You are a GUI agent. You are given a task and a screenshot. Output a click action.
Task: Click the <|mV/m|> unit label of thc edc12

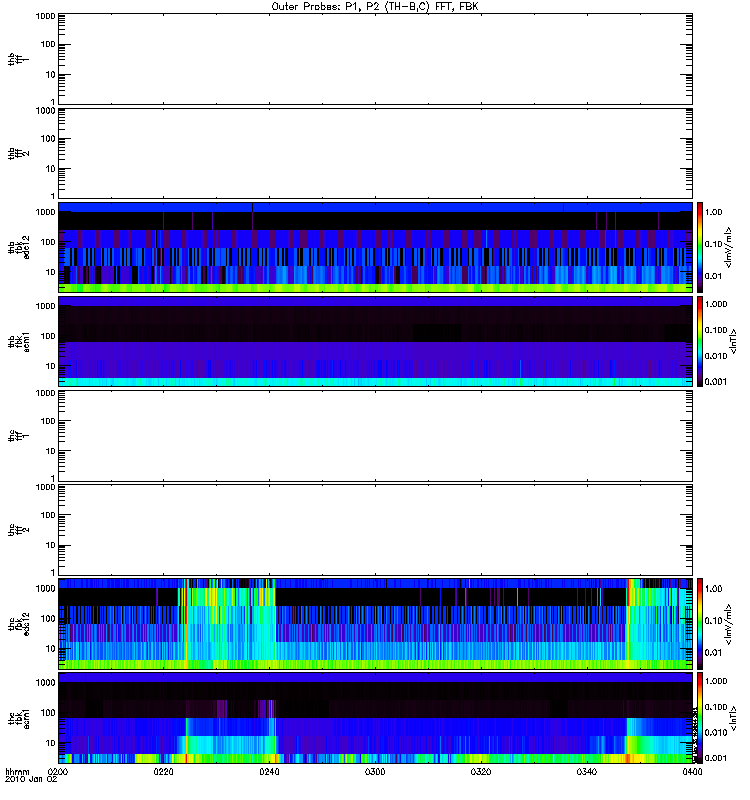coord(729,624)
